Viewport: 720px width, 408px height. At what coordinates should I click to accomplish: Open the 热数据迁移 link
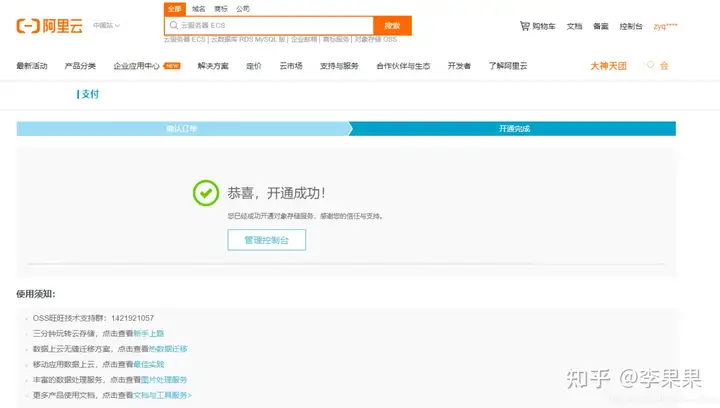168,349
